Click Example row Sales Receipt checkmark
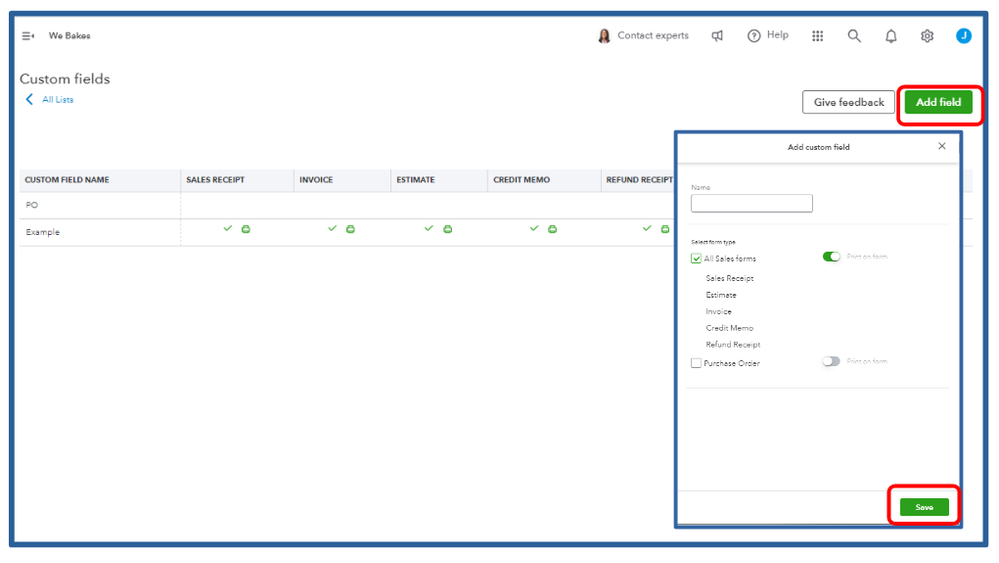Image resolution: width=999 pixels, height=563 pixels. point(227,228)
